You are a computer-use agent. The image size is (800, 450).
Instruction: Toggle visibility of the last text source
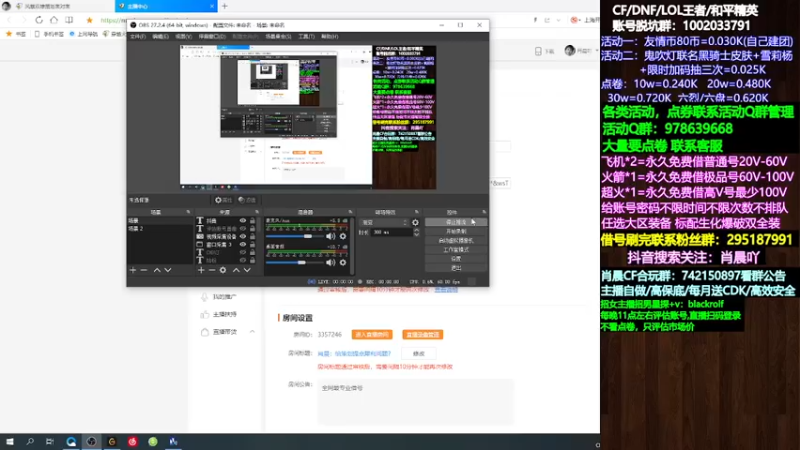(x=243, y=260)
